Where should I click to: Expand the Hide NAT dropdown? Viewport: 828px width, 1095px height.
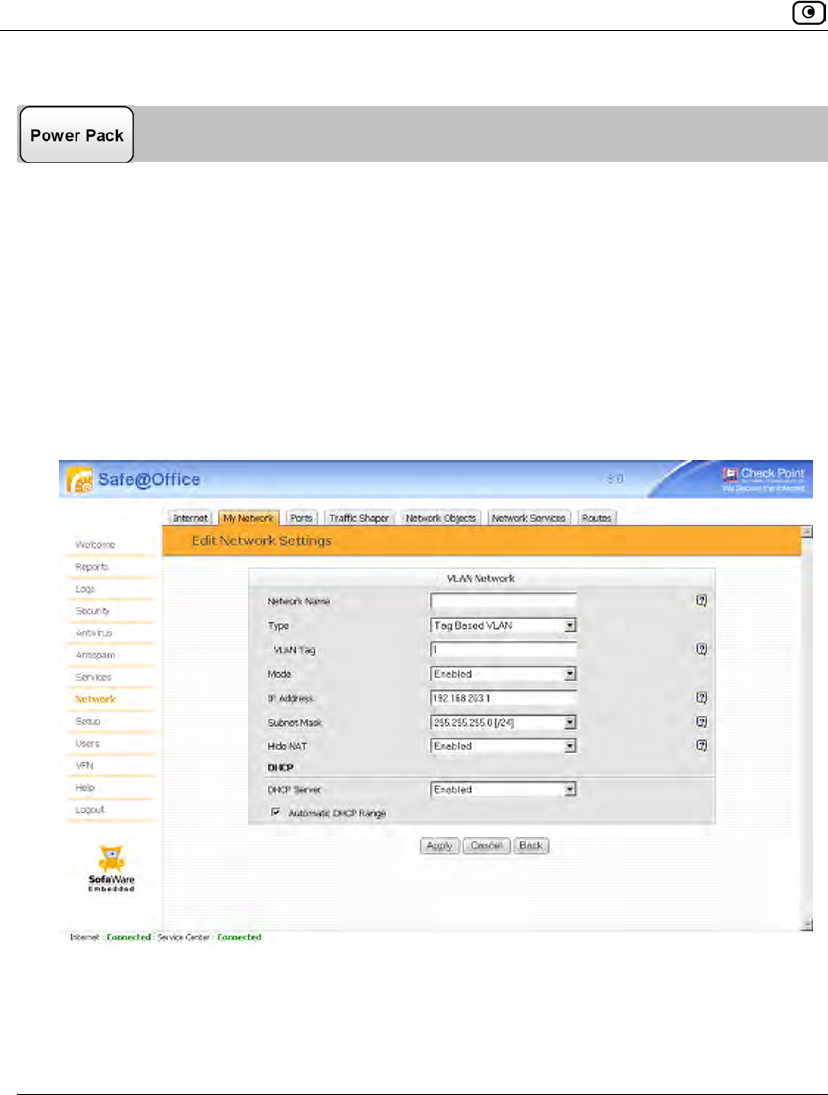click(x=570, y=746)
